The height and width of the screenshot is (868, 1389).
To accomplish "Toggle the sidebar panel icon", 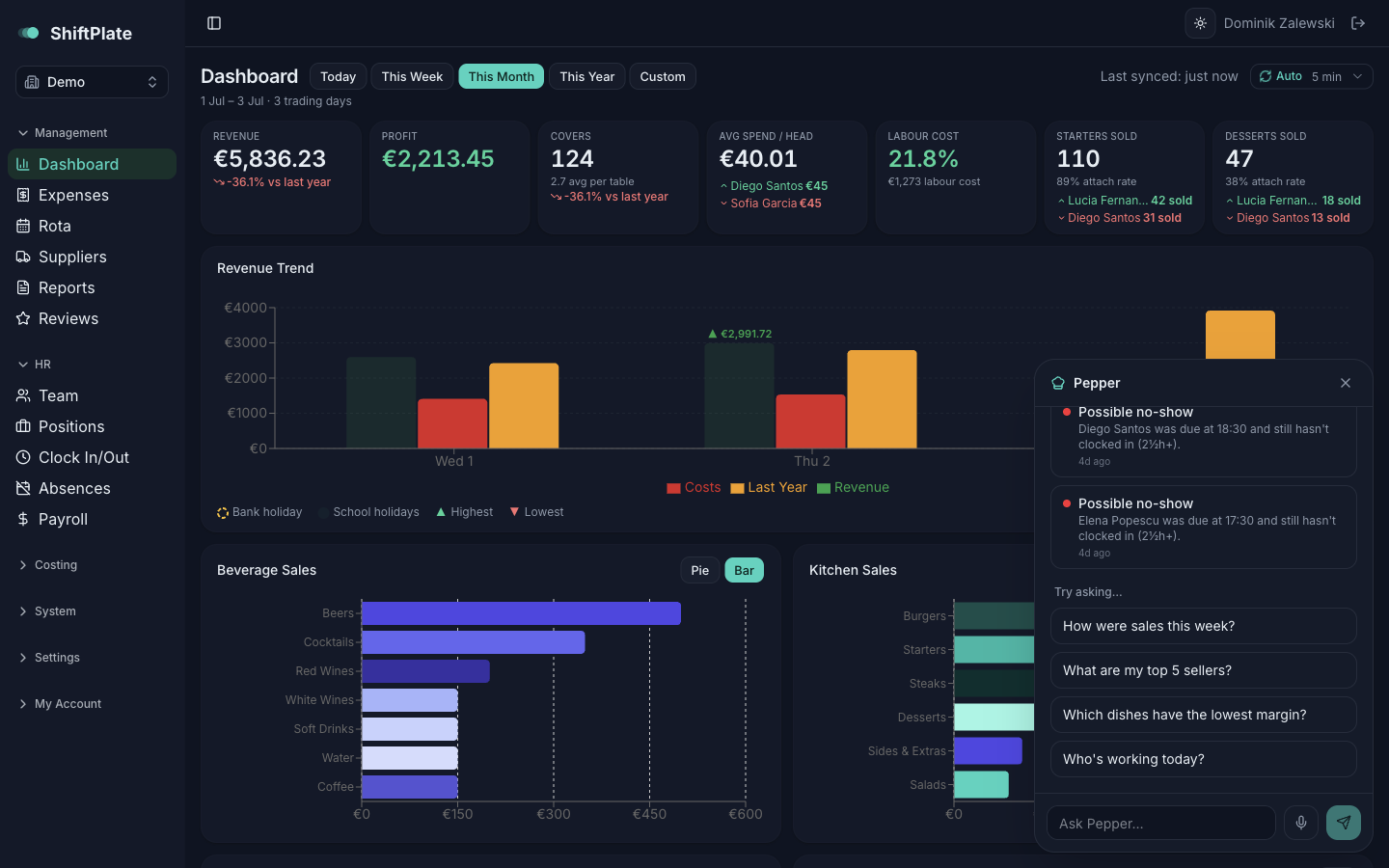I will (x=214, y=23).
